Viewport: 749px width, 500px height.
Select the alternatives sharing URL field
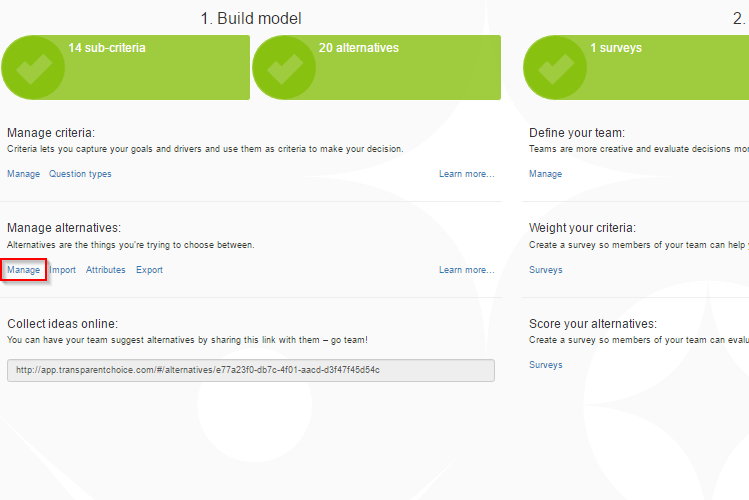tap(251, 371)
